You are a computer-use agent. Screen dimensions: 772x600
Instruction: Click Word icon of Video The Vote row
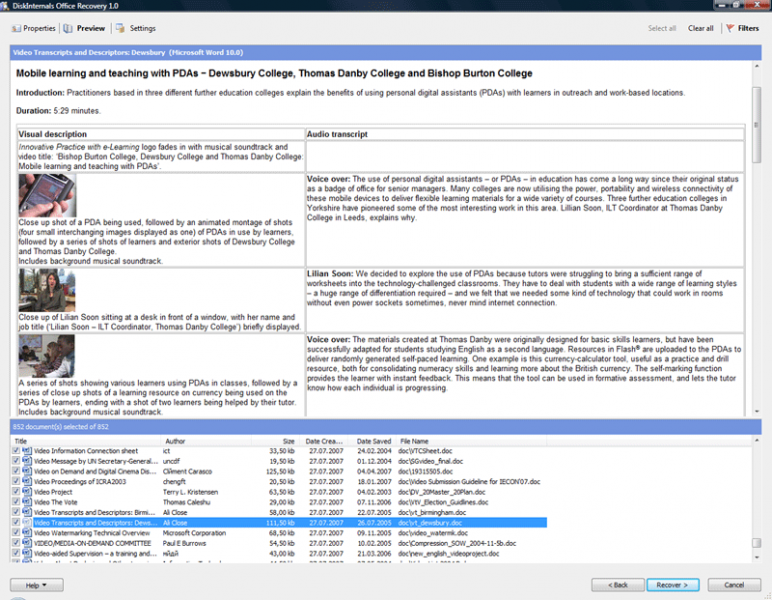[27, 502]
